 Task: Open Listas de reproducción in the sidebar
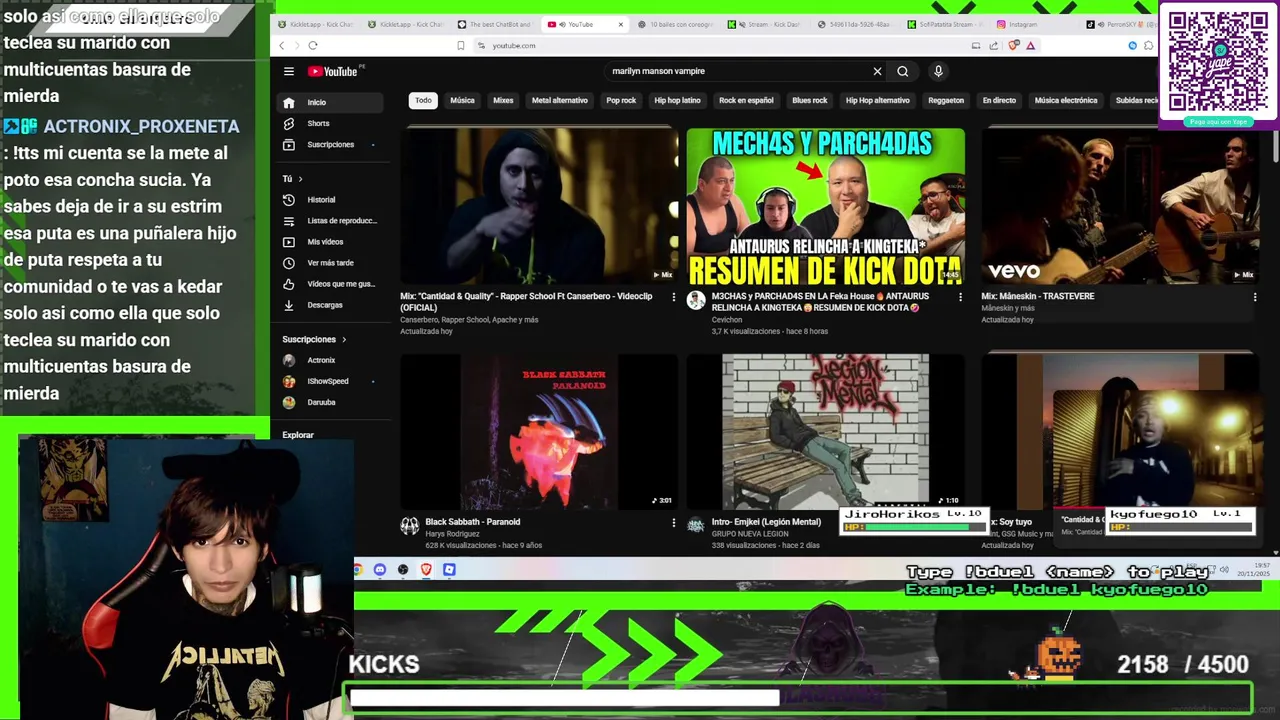(x=330, y=220)
